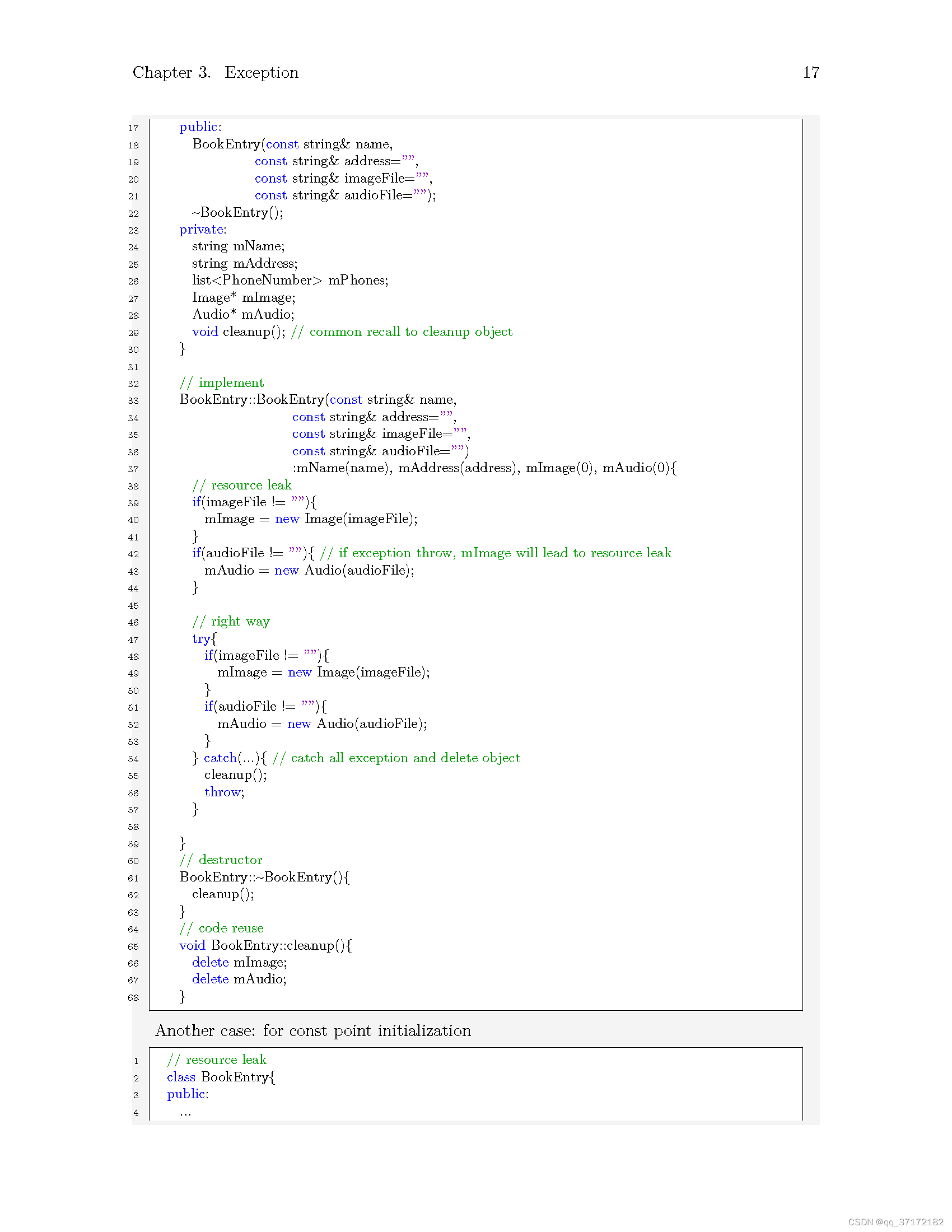The height and width of the screenshot is (1232, 952).
Task: Click 'BookEntry::BookEntry(const string& name,' on line 33
Action: 318,400
